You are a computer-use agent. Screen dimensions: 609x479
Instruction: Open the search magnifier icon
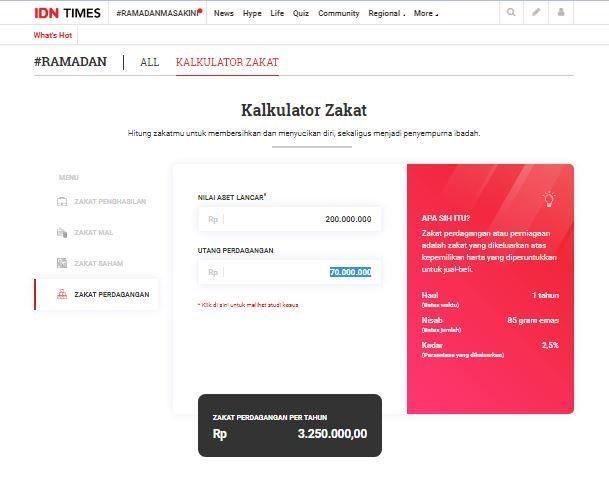pos(511,12)
